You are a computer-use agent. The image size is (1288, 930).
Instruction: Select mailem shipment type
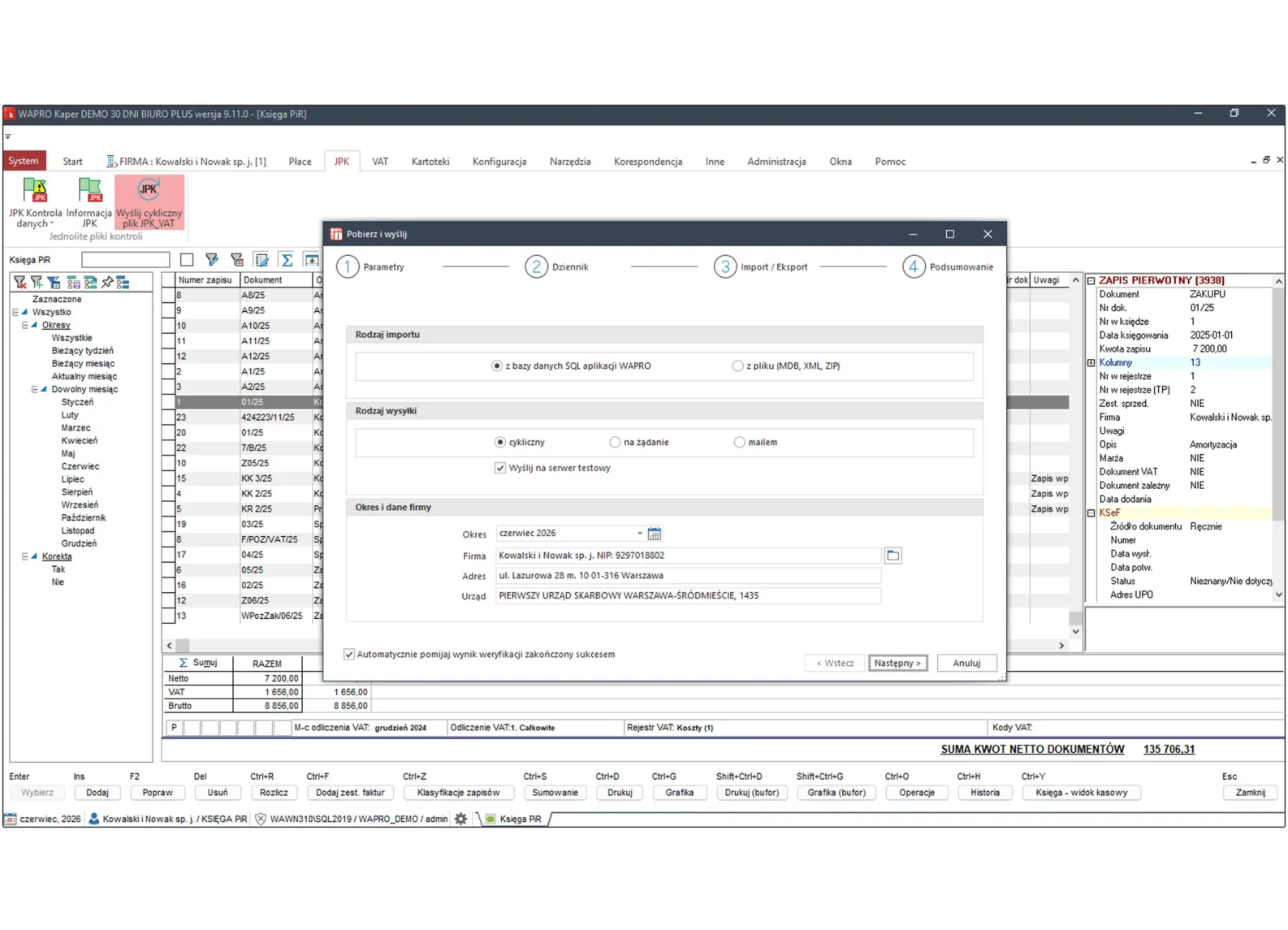[739, 443]
